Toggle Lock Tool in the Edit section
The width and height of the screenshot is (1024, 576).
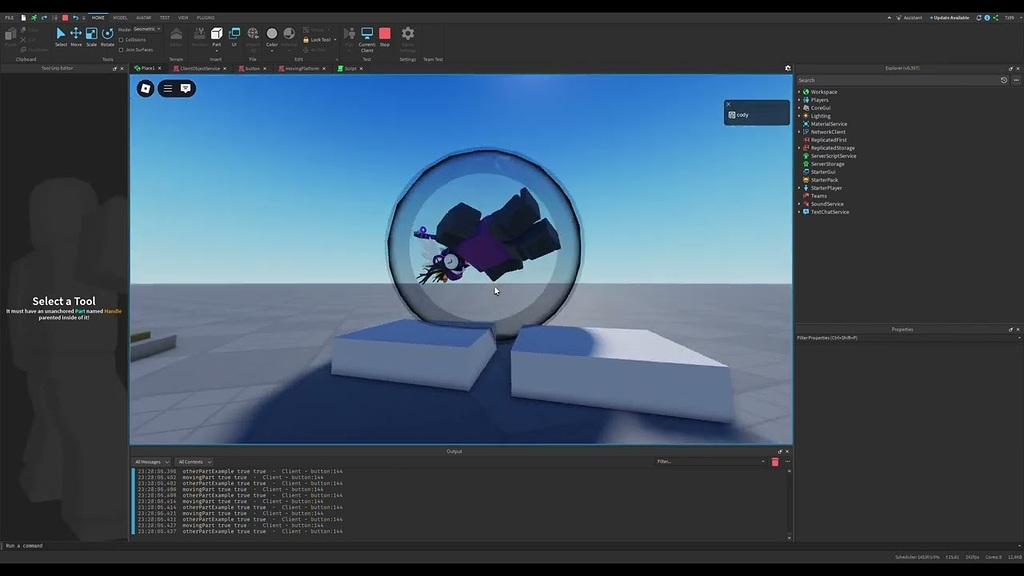pyautogui.click(x=316, y=39)
